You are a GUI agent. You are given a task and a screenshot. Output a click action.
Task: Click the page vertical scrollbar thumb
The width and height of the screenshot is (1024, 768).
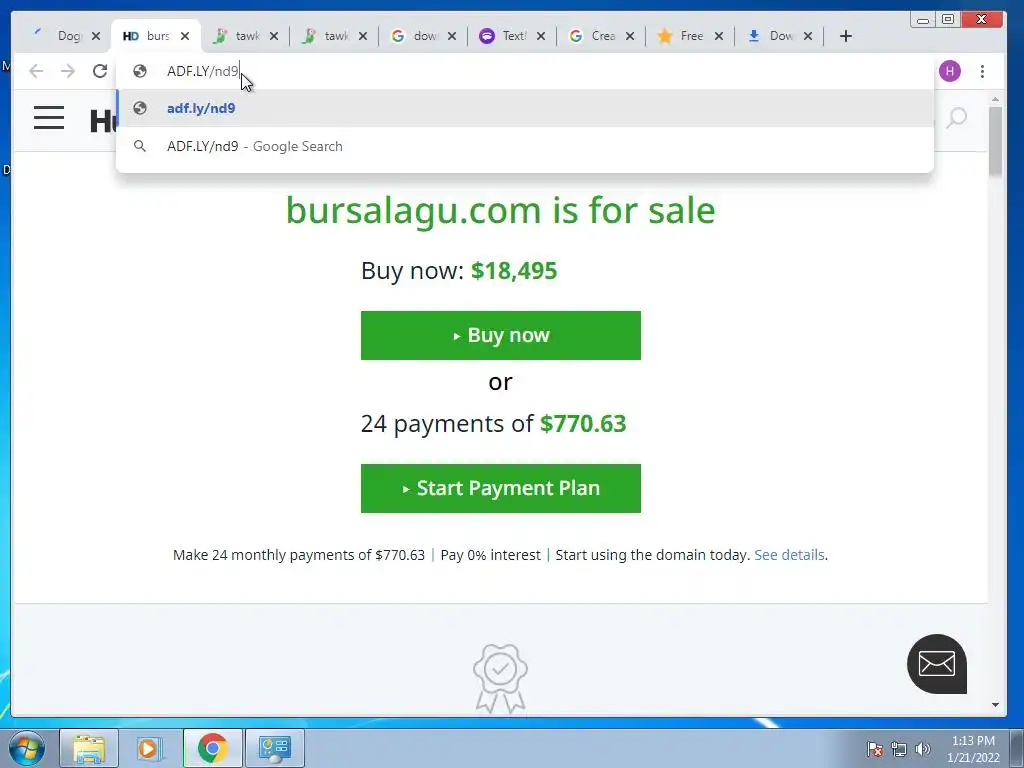[995, 141]
